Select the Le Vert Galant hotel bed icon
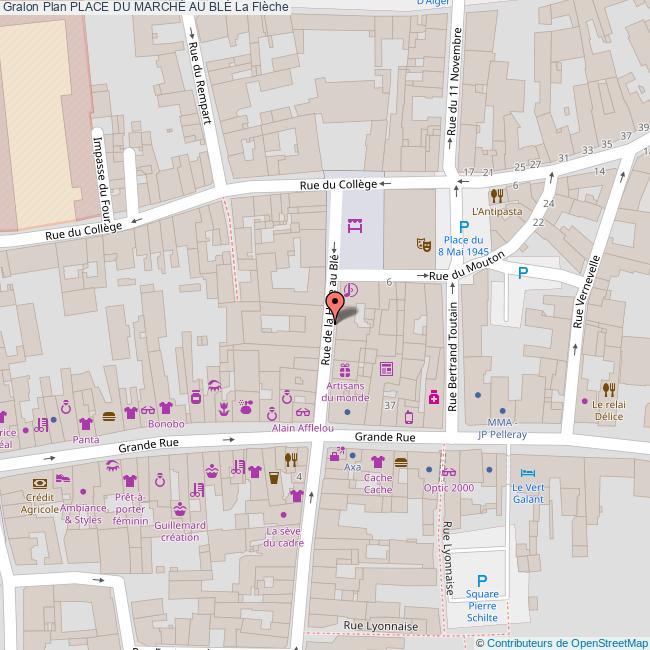The image size is (650, 650). tap(527, 472)
